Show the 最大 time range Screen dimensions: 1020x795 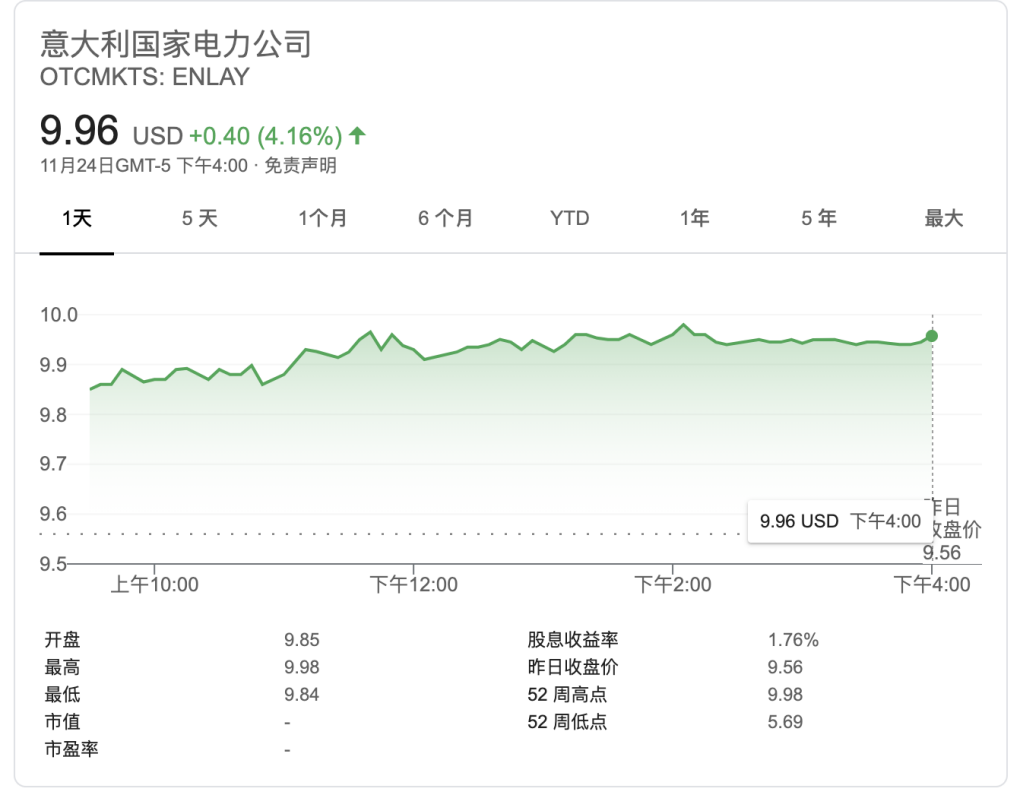coord(943,219)
